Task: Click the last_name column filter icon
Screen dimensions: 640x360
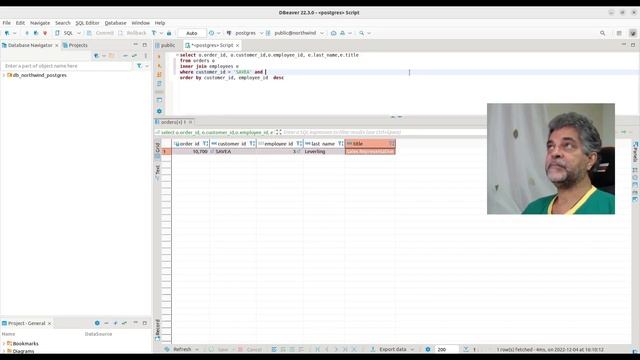Action: point(340,144)
